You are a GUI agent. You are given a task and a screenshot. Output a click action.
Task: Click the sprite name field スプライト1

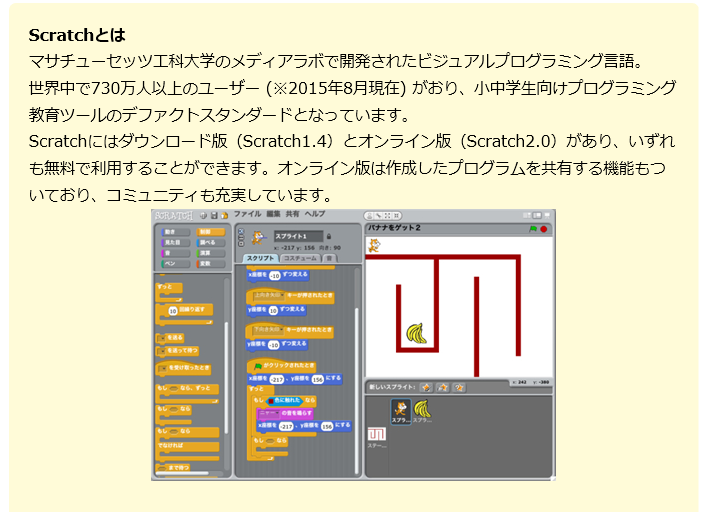pos(298,236)
